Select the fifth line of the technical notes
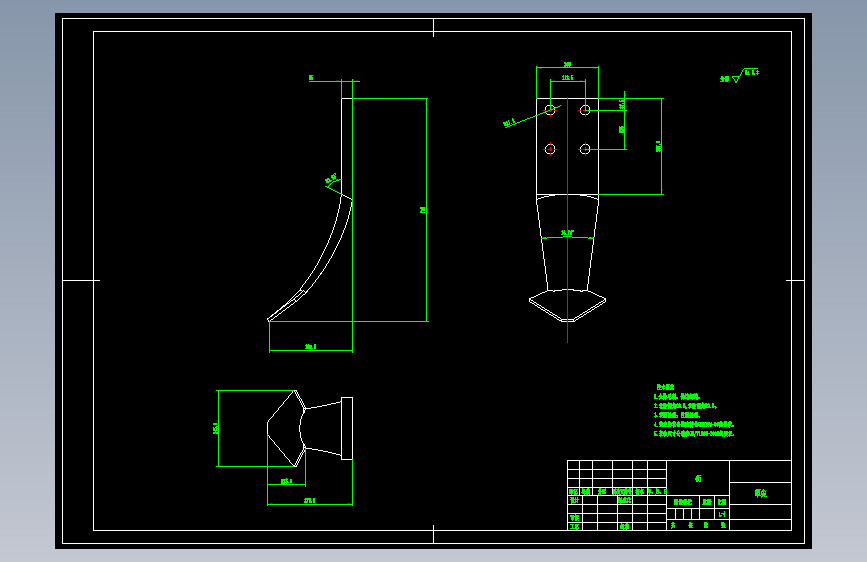867x562 pixels. [x=694, y=434]
